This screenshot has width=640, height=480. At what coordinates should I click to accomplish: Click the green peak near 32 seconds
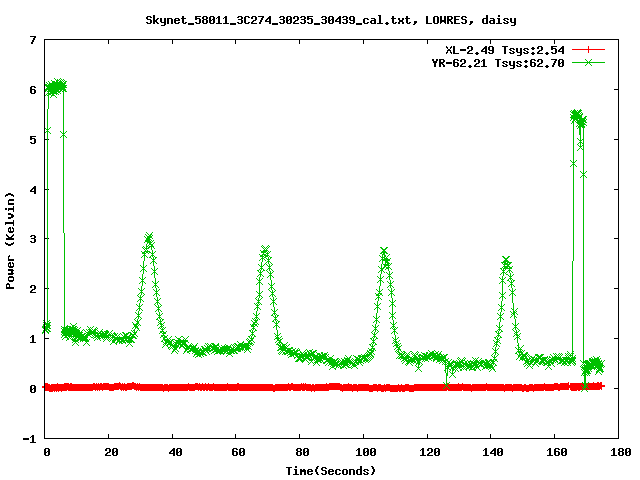click(149, 238)
